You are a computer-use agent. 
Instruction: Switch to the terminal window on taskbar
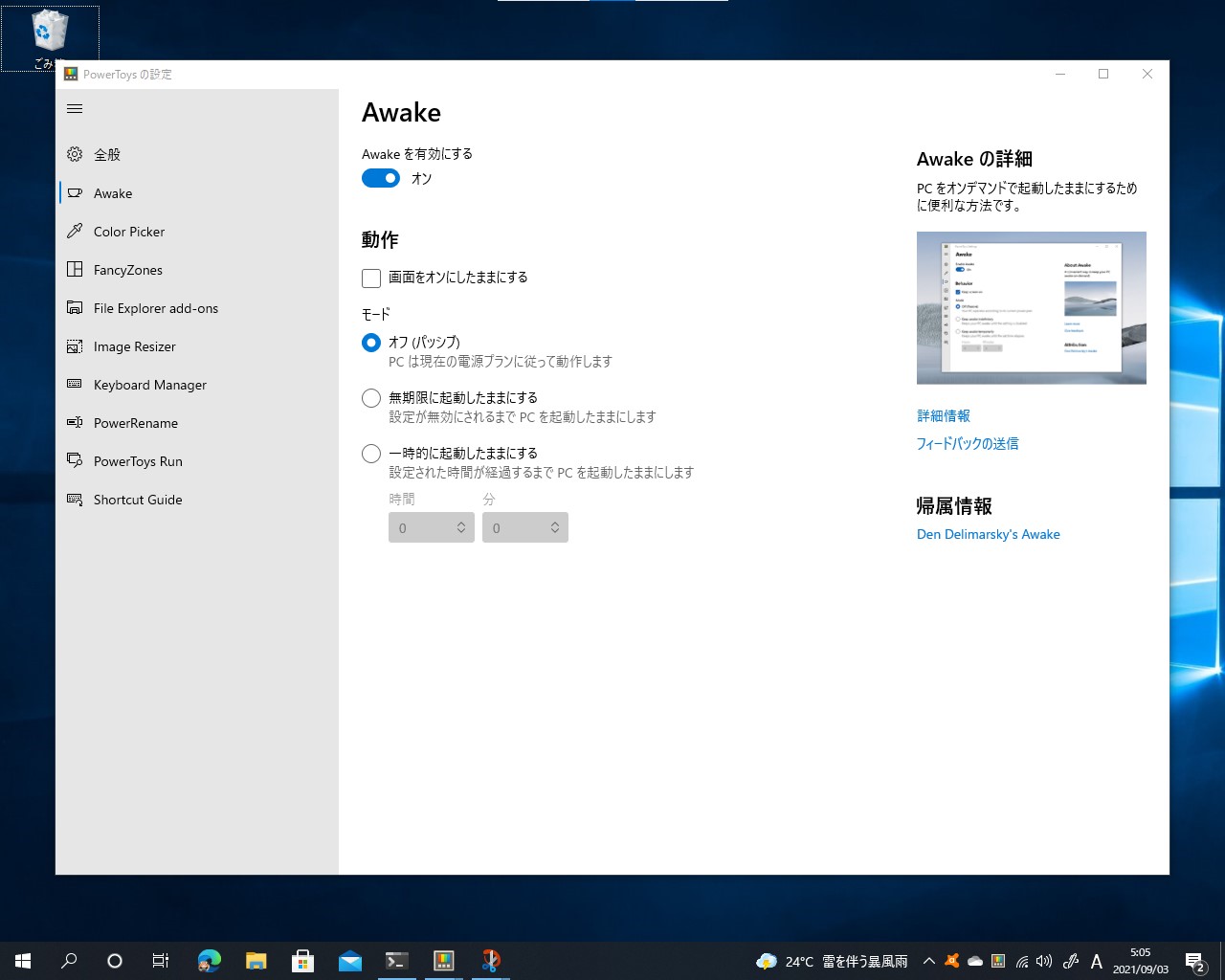click(x=396, y=961)
